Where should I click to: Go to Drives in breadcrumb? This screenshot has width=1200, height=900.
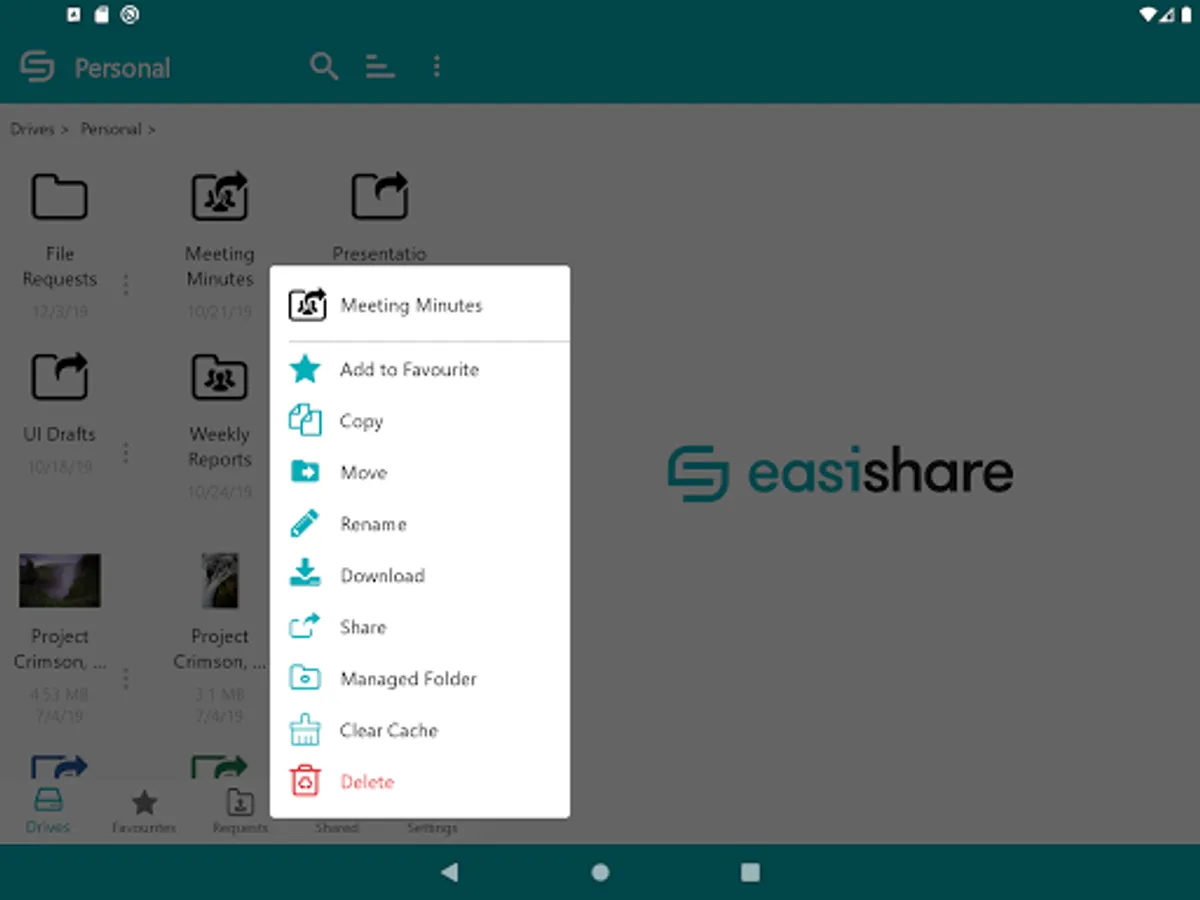tap(32, 129)
